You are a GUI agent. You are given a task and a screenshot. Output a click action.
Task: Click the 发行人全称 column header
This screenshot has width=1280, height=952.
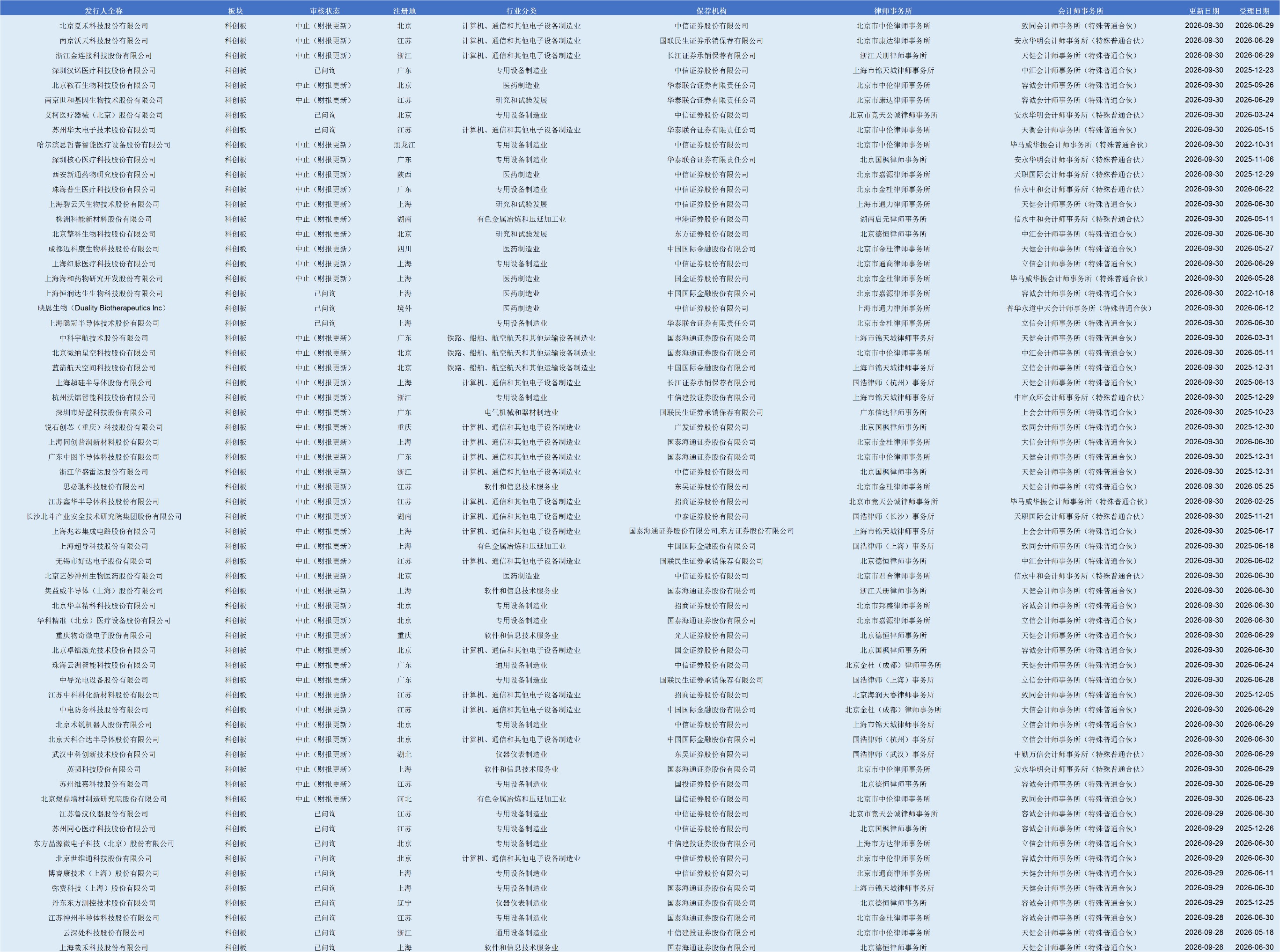pyautogui.click(x=104, y=11)
